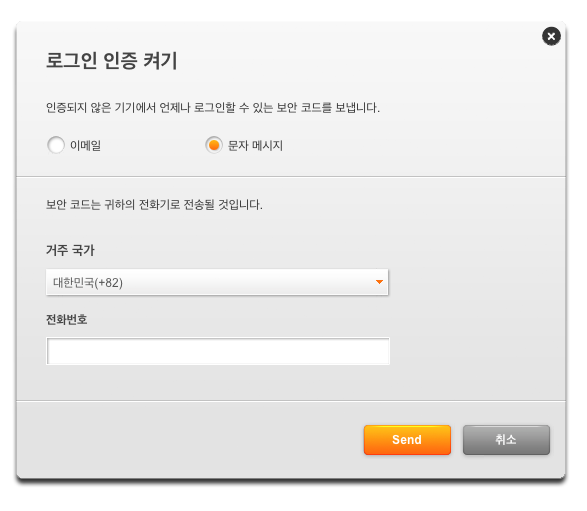Click the orange dropdown arrow icon

379,282
